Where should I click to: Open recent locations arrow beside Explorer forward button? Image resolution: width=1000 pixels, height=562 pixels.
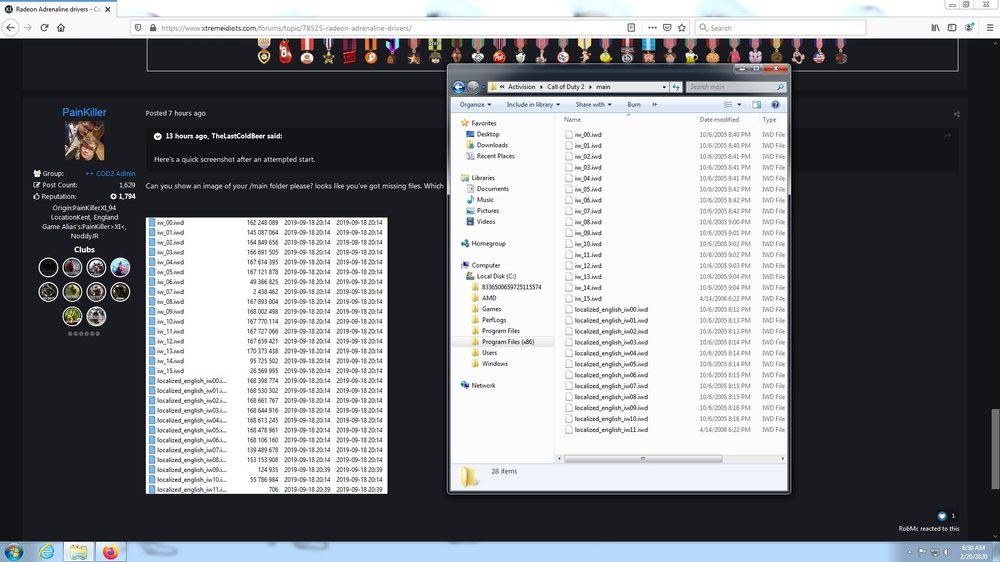[483, 87]
